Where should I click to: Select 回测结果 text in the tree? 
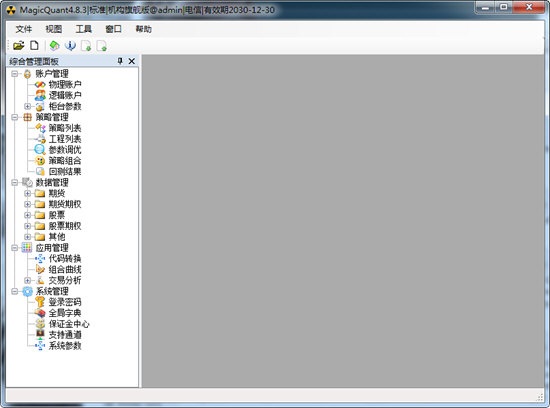[65, 172]
